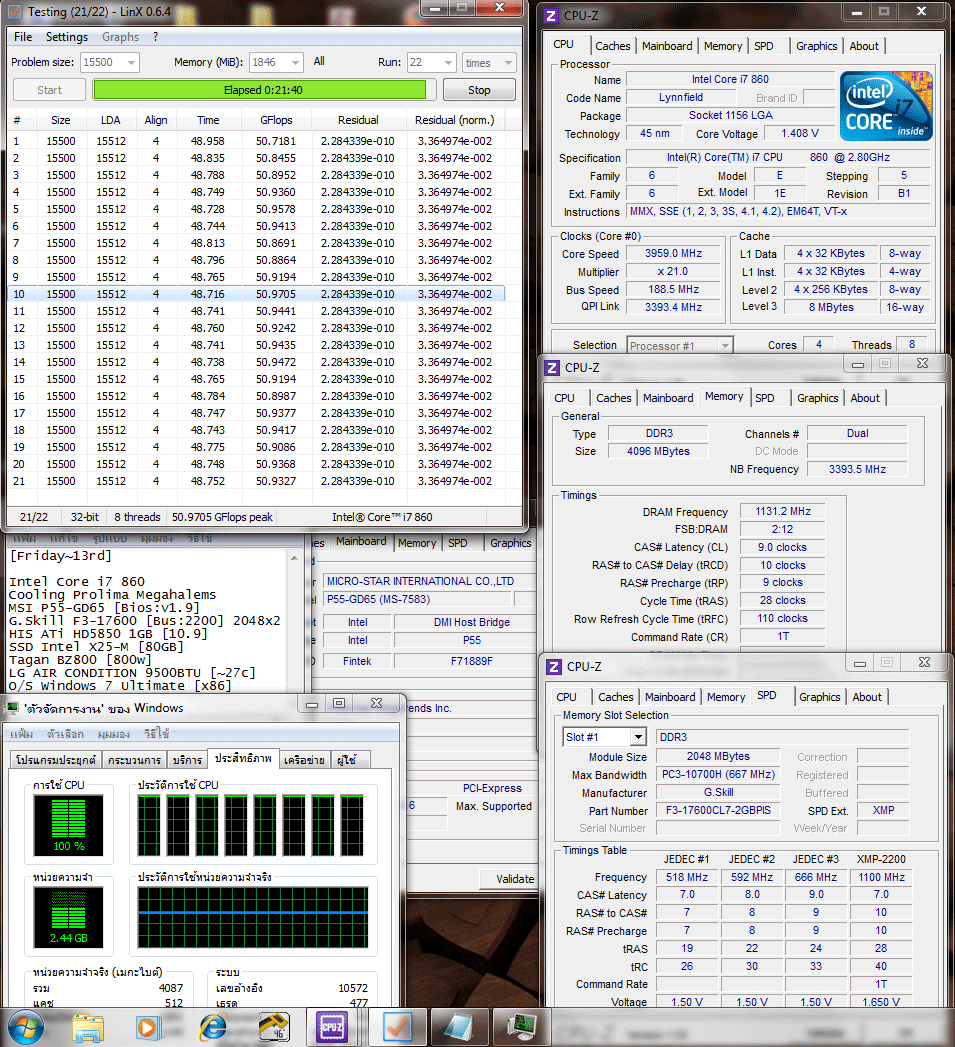Open Mainboard tab in CPU-Z SPD window
This screenshot has height=1047, width=955.
click(x=670, y=697)
